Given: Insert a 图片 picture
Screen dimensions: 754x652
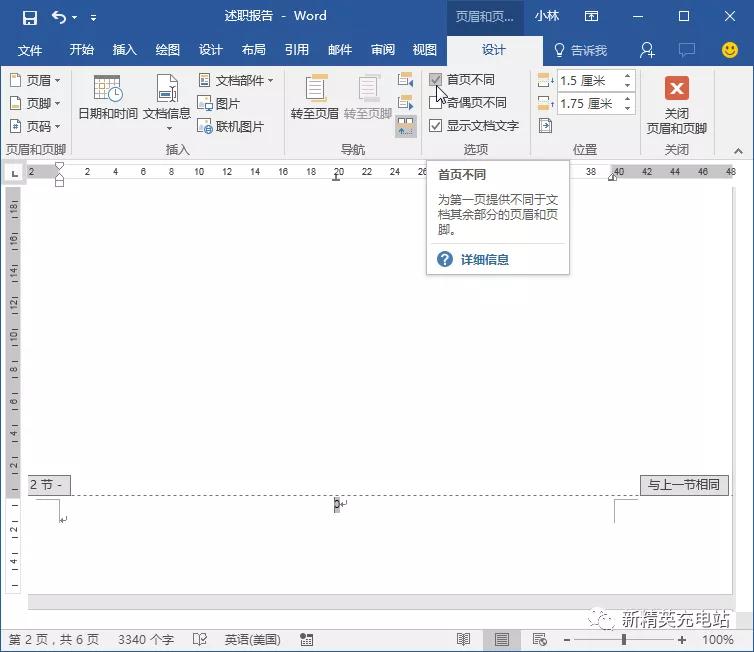Looking at the screenshot, I should tap(219, 103).
